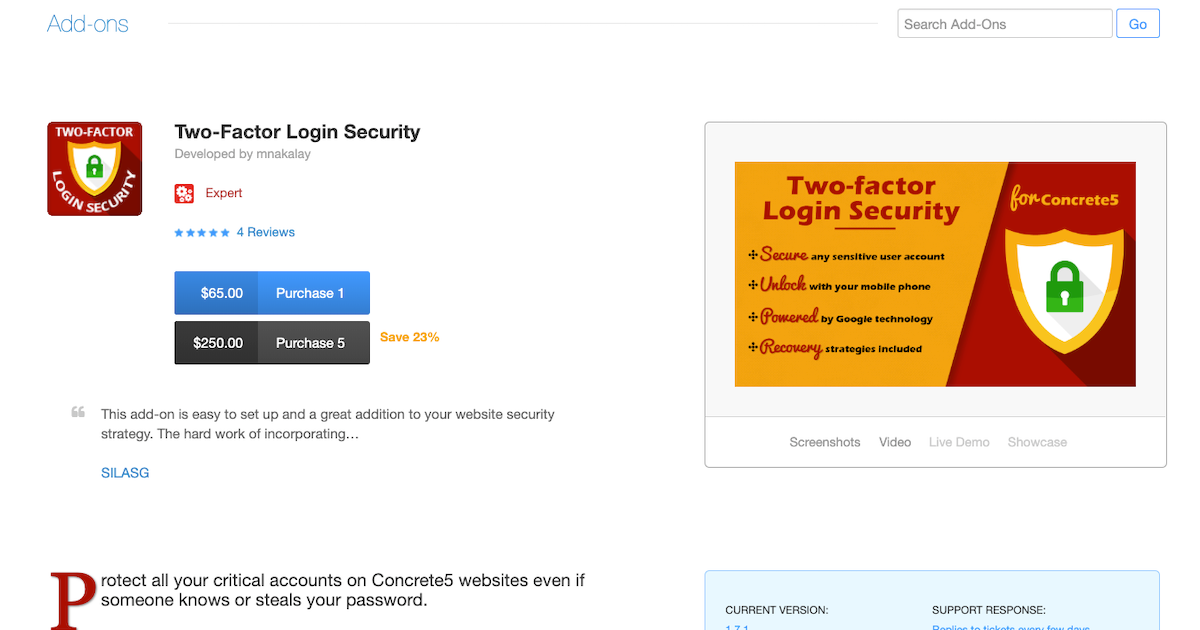
Task: Click the Two-Factor Login Security logo icon
Action: [94, 168]
